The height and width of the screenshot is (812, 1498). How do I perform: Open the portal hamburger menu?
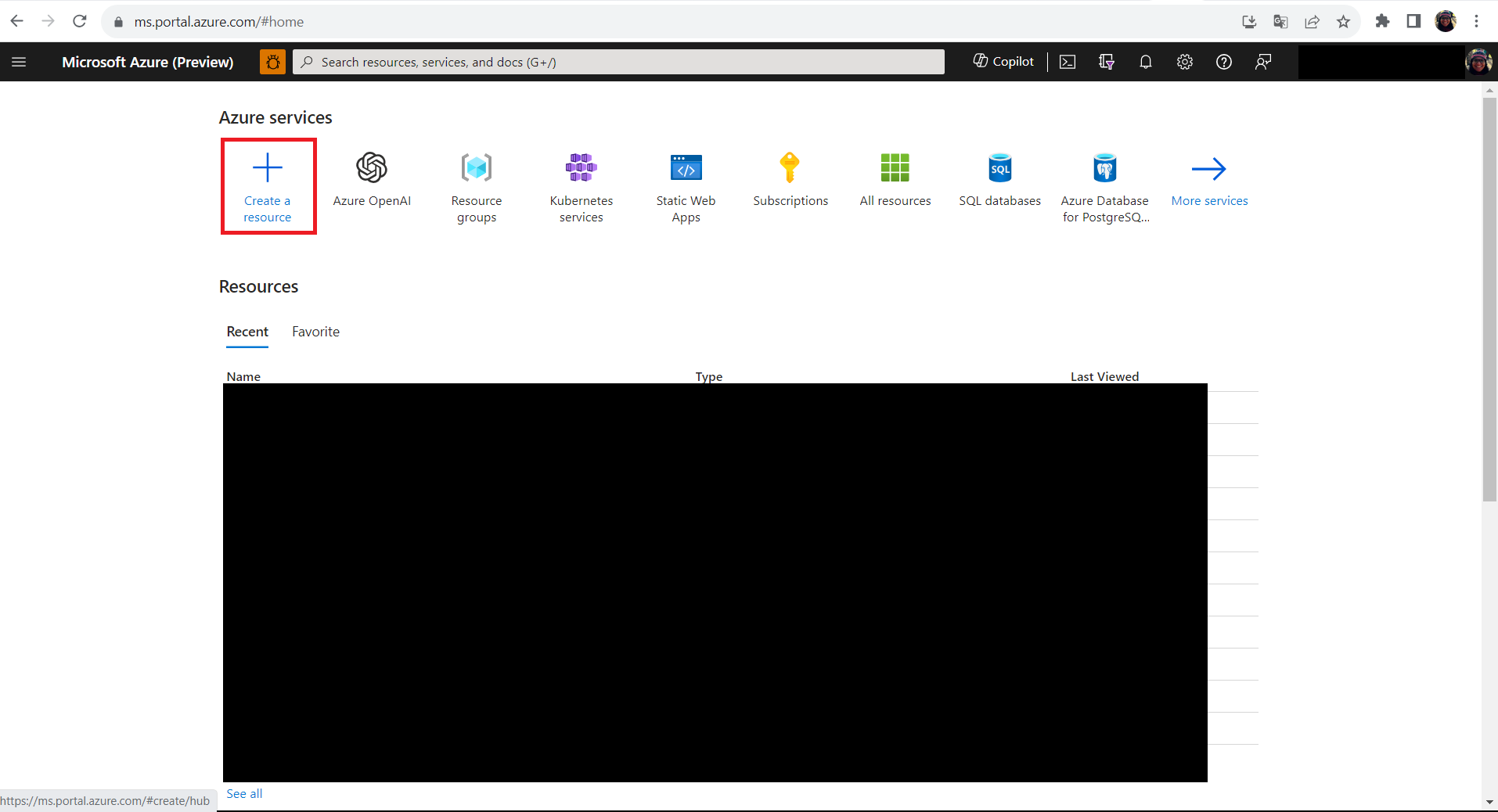coord(20,62)
